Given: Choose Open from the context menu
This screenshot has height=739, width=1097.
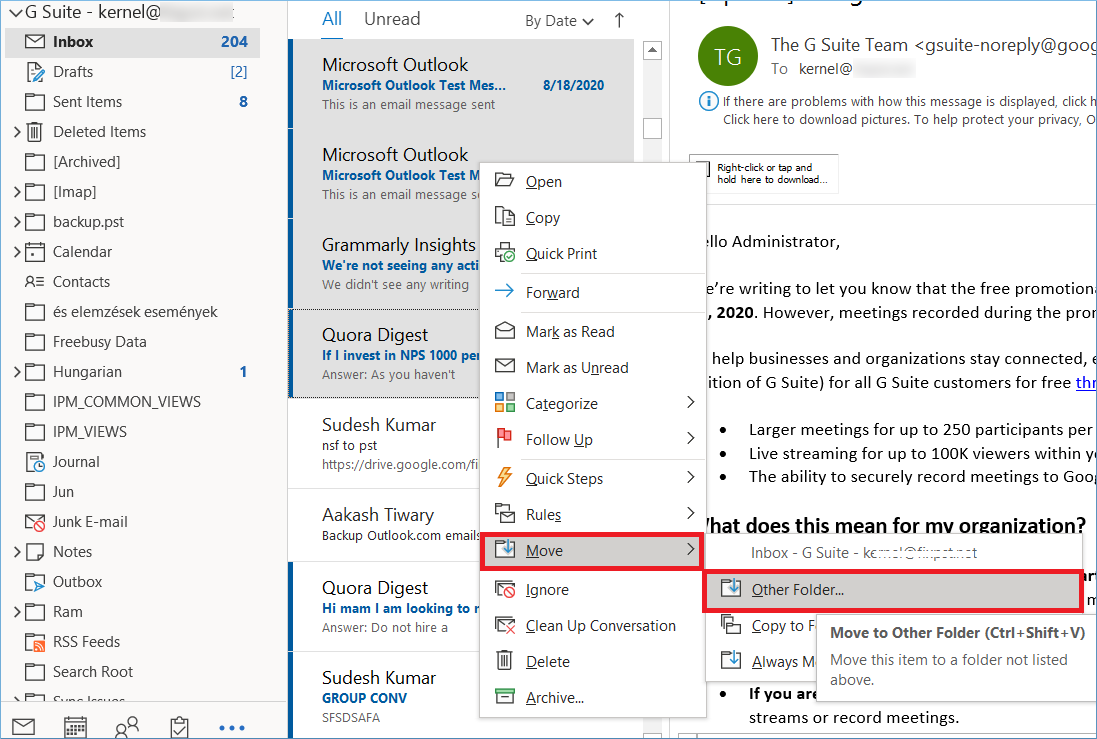Looking at the screenshot, I should pos(593,181).
